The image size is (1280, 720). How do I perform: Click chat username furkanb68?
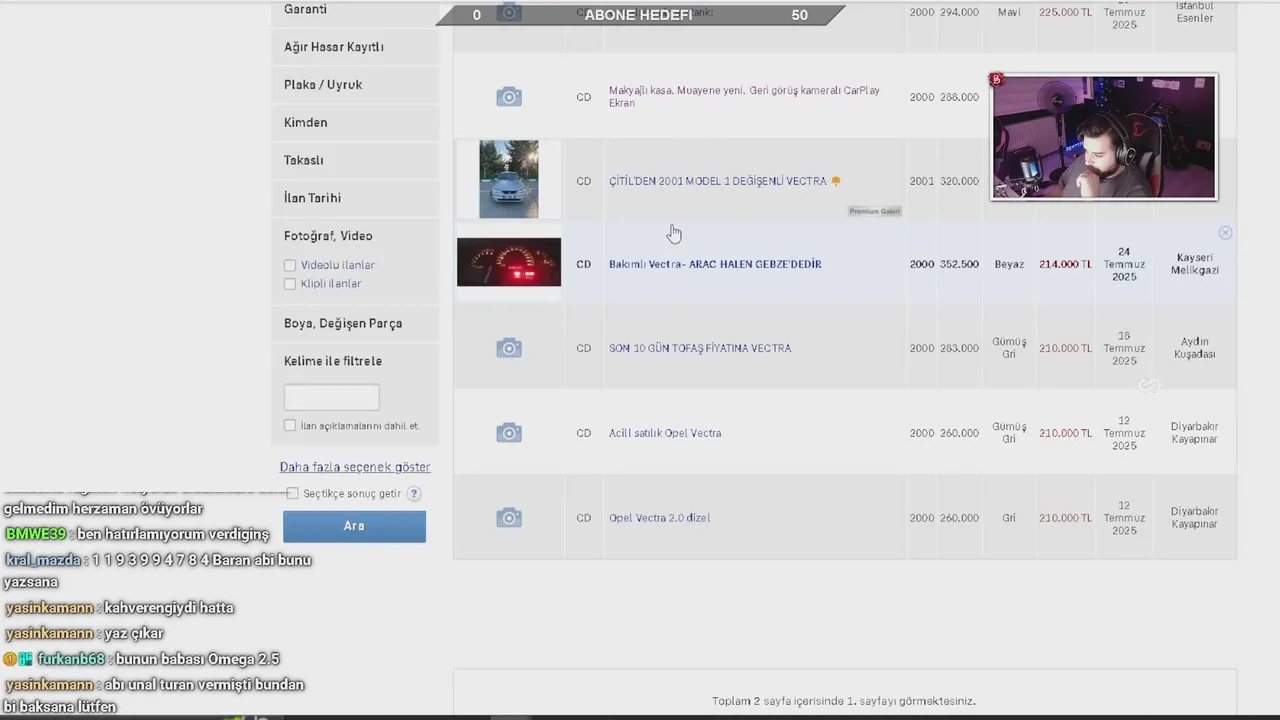(x=71, y=659)
